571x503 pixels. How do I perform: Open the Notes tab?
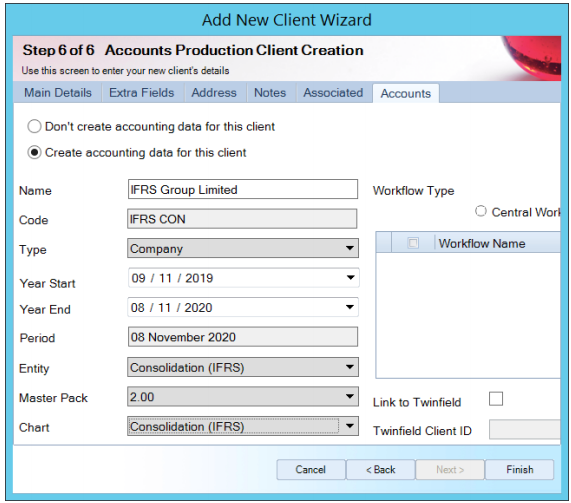point(270,93)
